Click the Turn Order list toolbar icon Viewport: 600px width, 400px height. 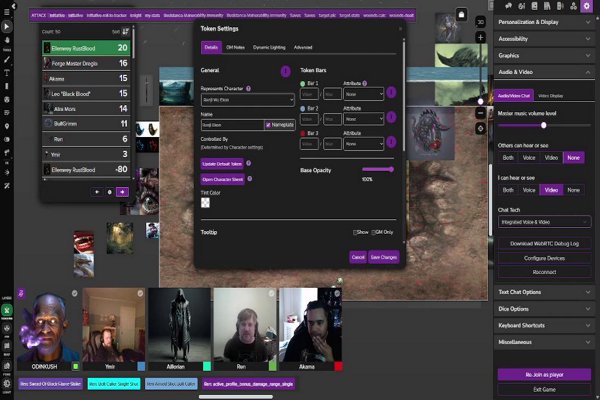click(7, 113)
